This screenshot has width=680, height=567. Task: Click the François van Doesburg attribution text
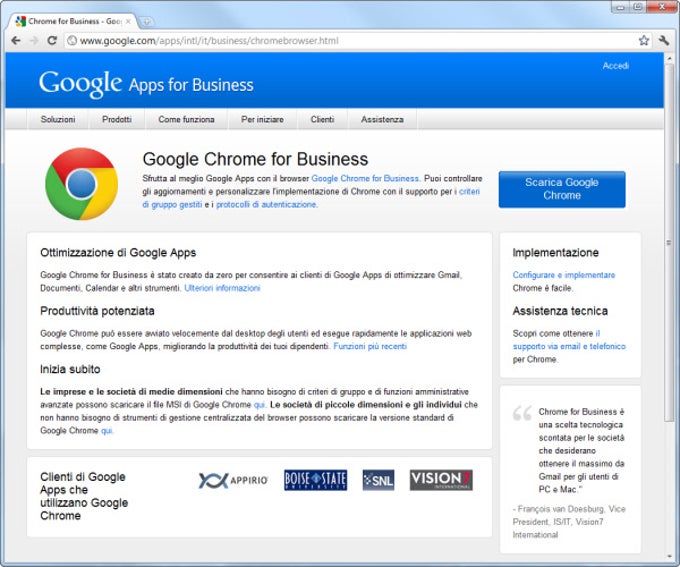coord(569,521)
